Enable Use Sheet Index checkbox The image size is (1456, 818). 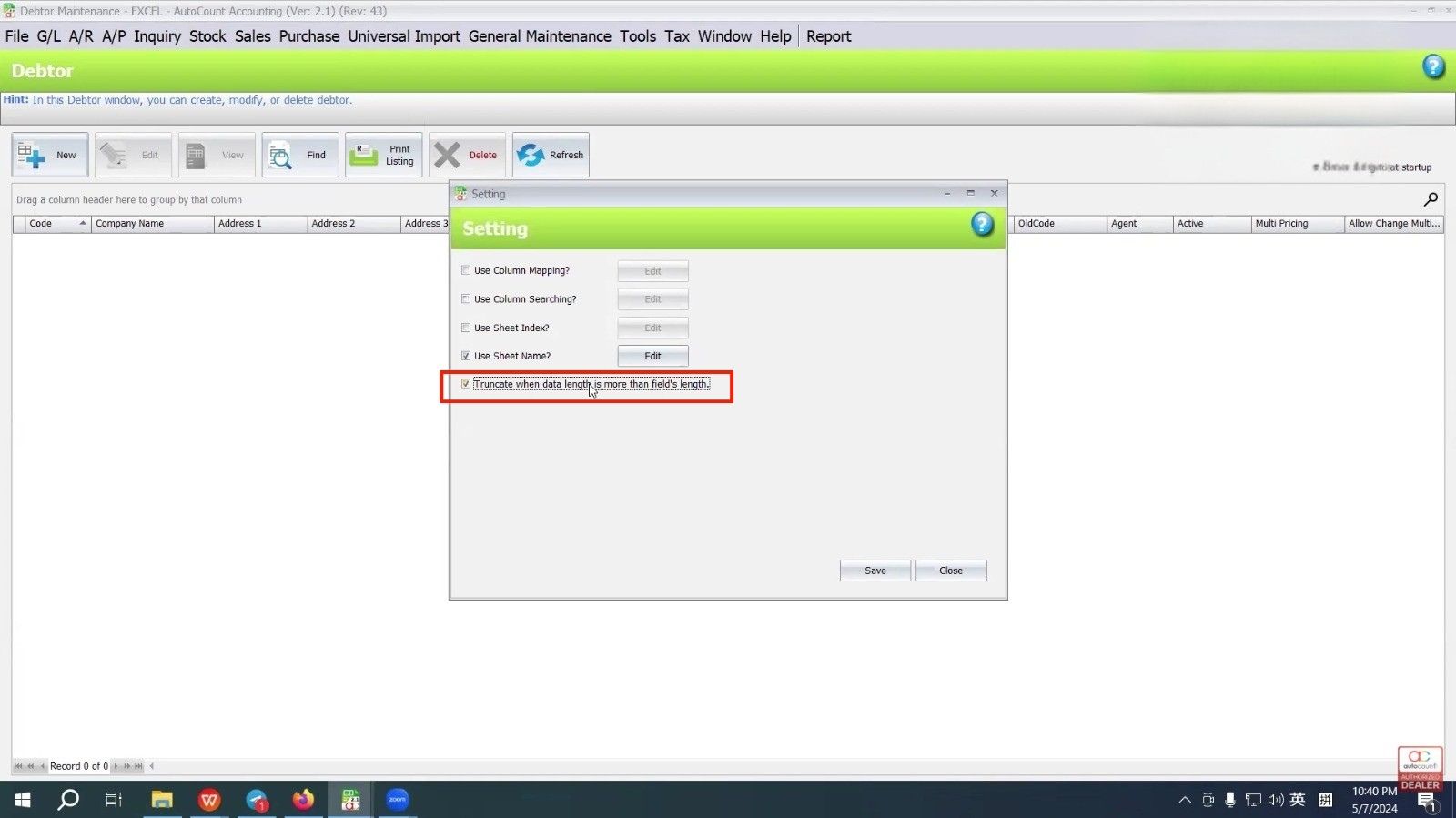pos(466,328)
